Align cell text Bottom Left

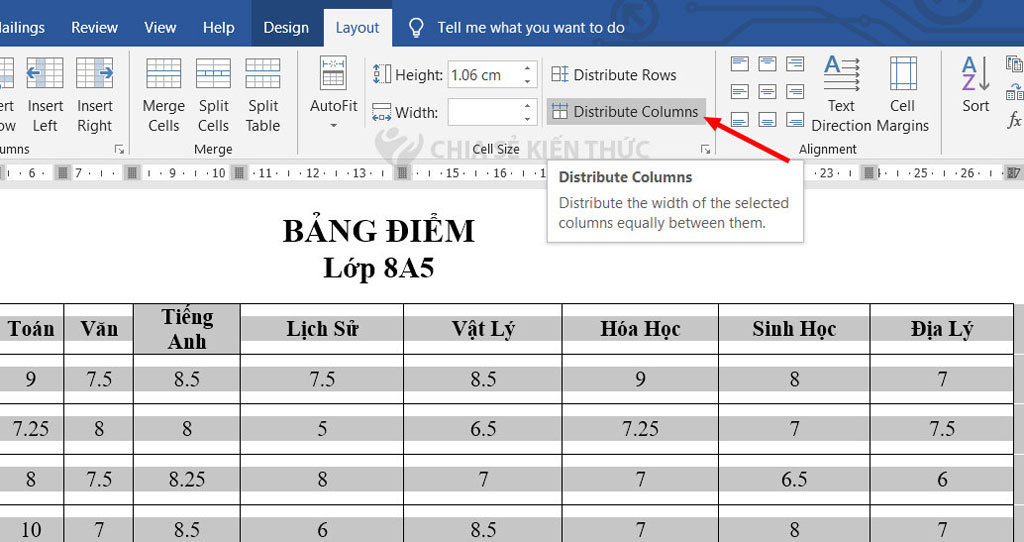click(x=739, y=120)
